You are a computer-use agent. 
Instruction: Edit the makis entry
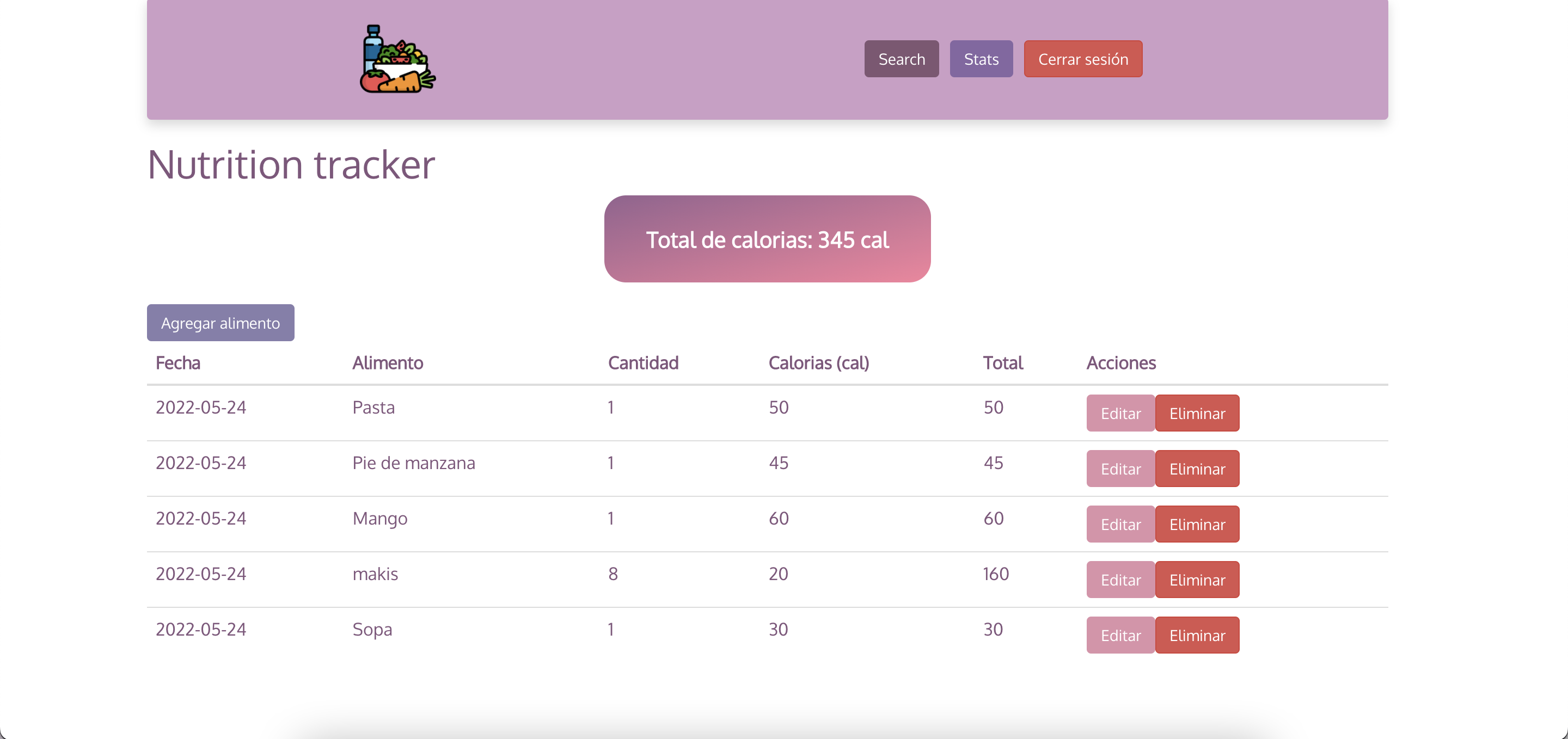pyautogui.click(x=1120, y=580)
